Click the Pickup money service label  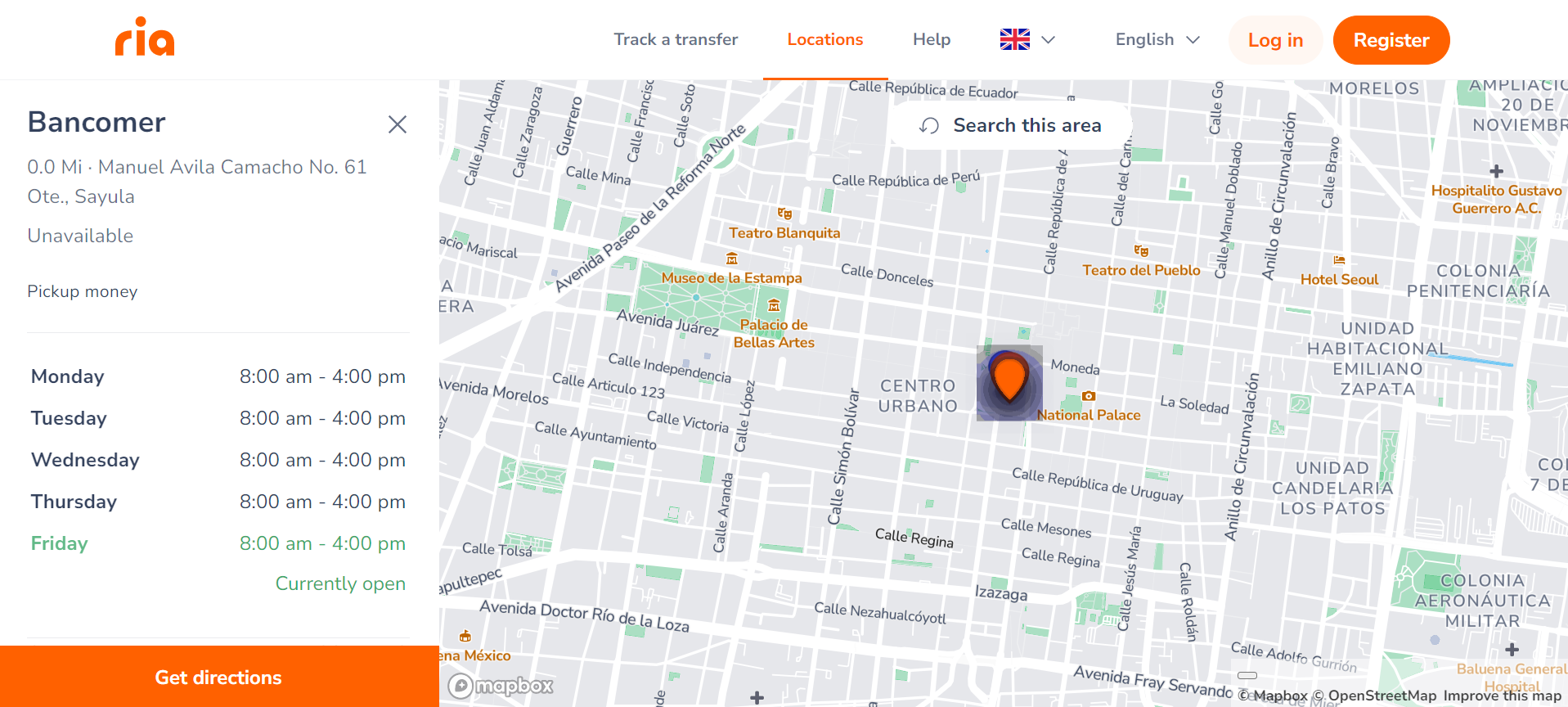83,291
